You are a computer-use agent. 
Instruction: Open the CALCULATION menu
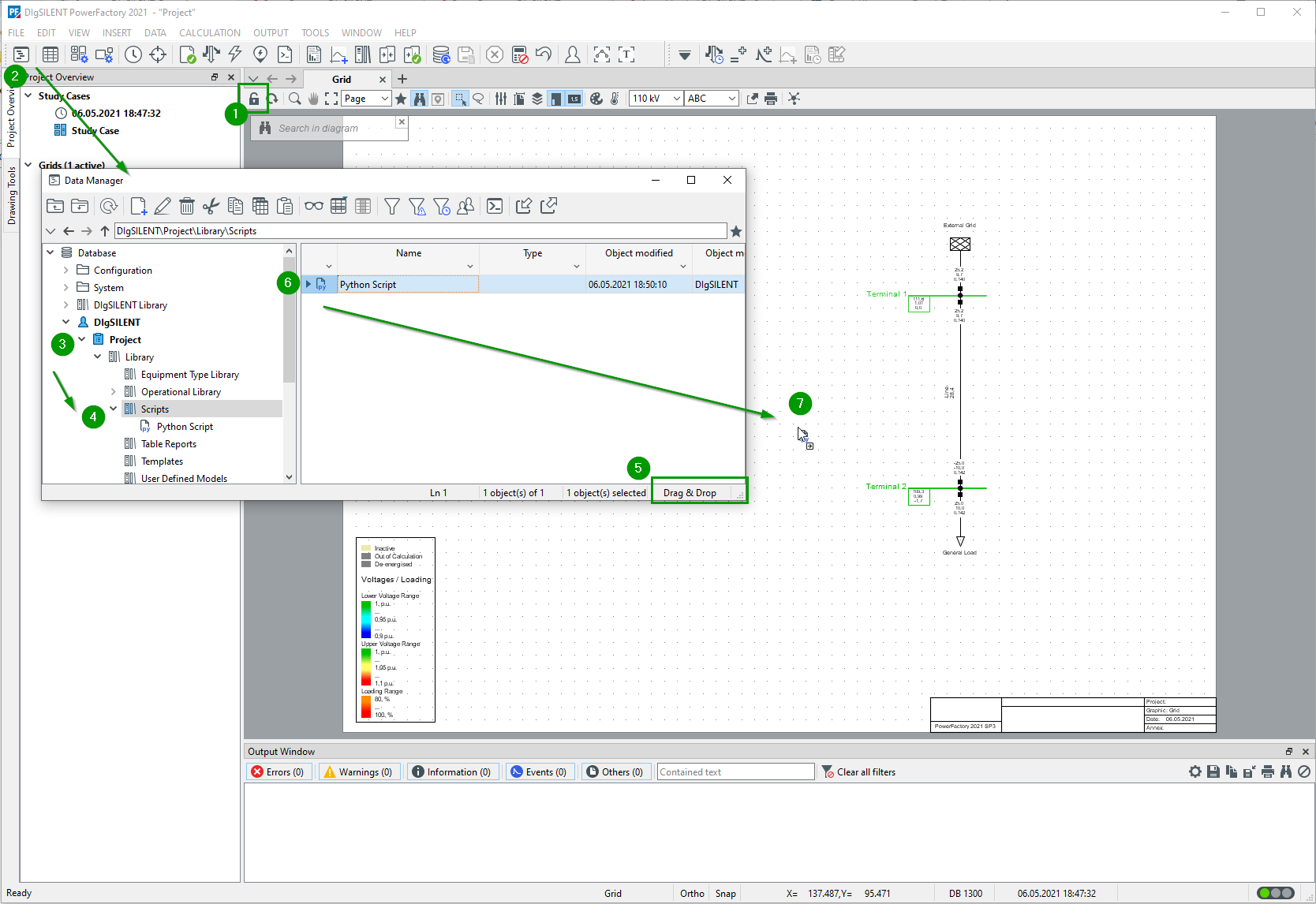(210, 33)
